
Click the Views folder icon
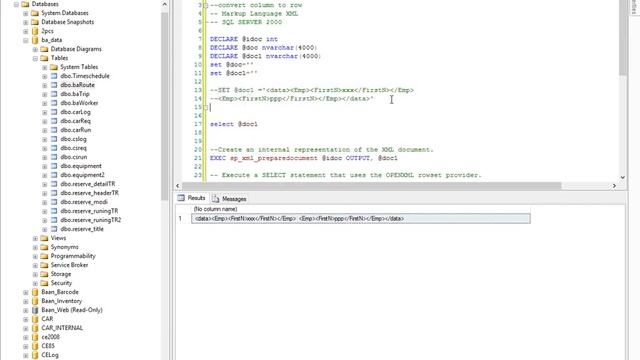click(44, 238)
